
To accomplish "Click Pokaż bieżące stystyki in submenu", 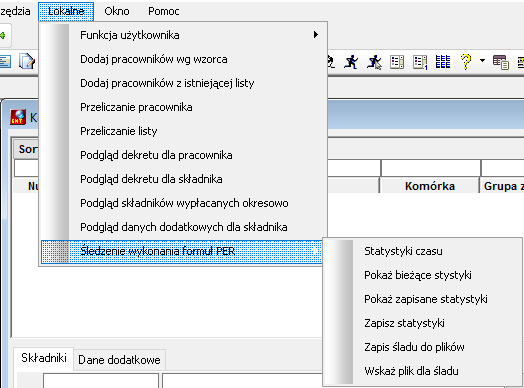I will pyautogui.click(x=422, y=275).
